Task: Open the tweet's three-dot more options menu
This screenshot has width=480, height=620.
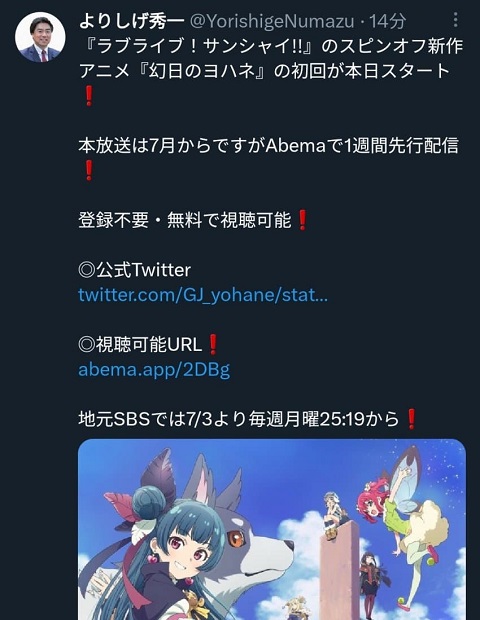Action: pos(455,20)
